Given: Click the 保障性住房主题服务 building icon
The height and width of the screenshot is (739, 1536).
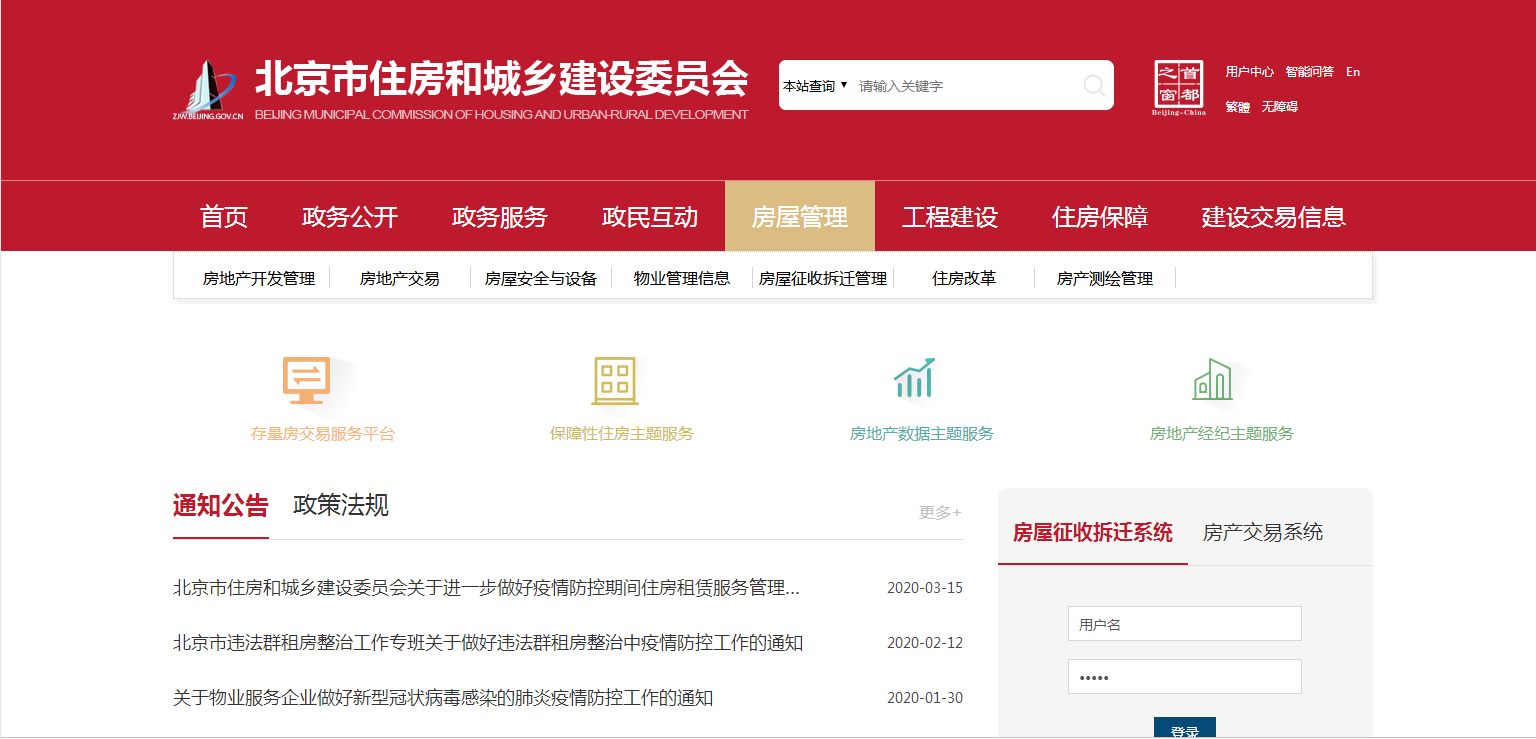Looking at the screenshot, I should coord(615,381).
